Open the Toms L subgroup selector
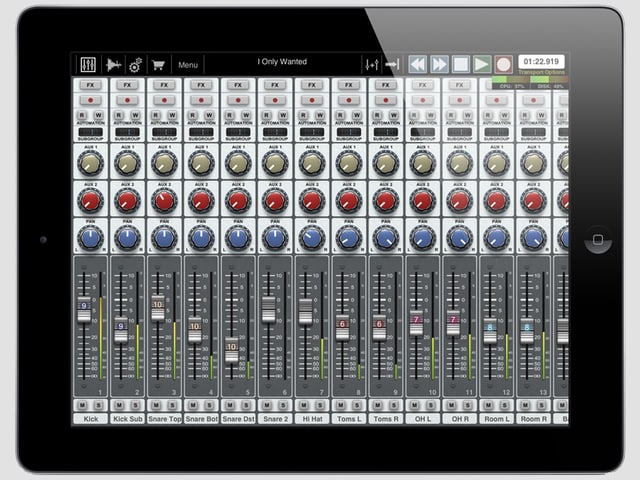The image size is (640, 480). 349,132
